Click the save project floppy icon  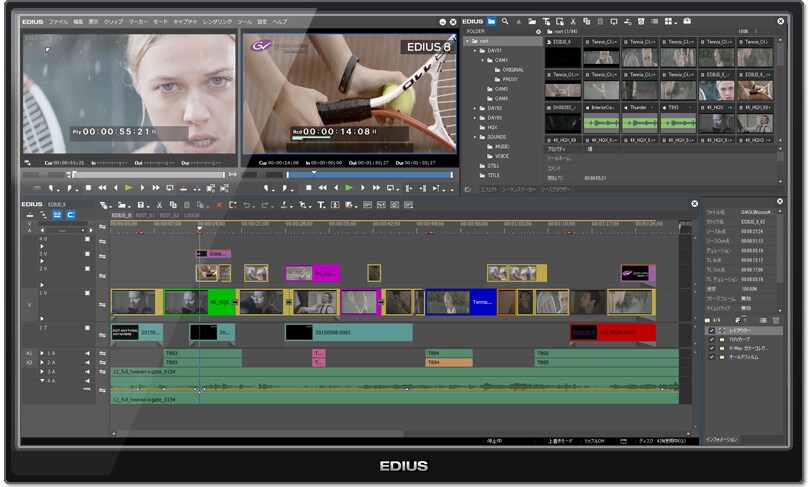coord(141,205)
